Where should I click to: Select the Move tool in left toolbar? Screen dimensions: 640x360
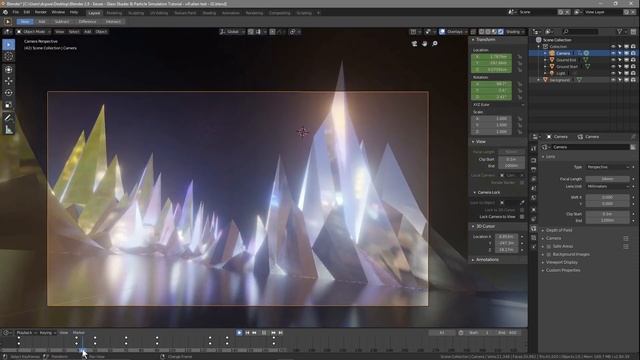pos(9,81)
